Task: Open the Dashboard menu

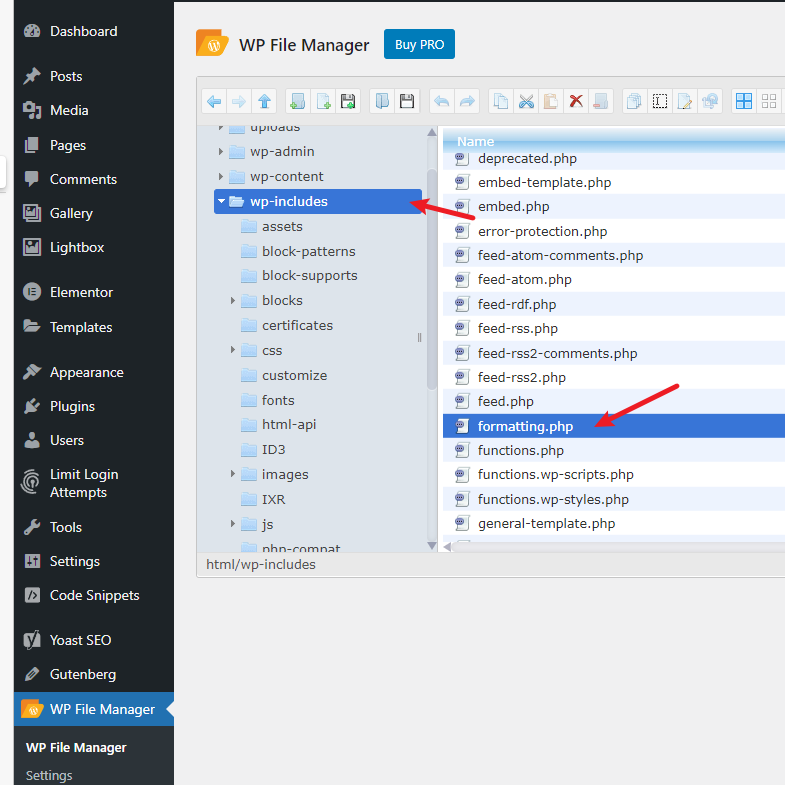Action: click(94, 31)
